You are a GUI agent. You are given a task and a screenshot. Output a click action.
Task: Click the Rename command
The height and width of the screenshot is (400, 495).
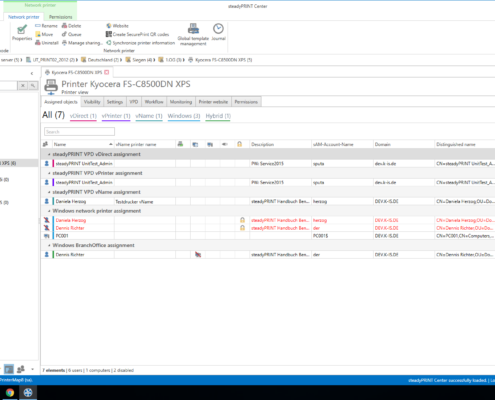pyautogui.click(x=46, y=26)
